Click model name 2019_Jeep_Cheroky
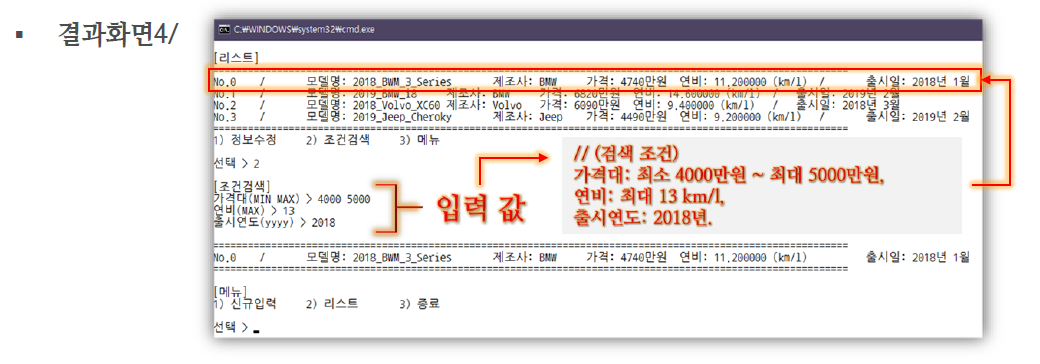Screen dimensions: 1040x364 (x=402, y=117)
